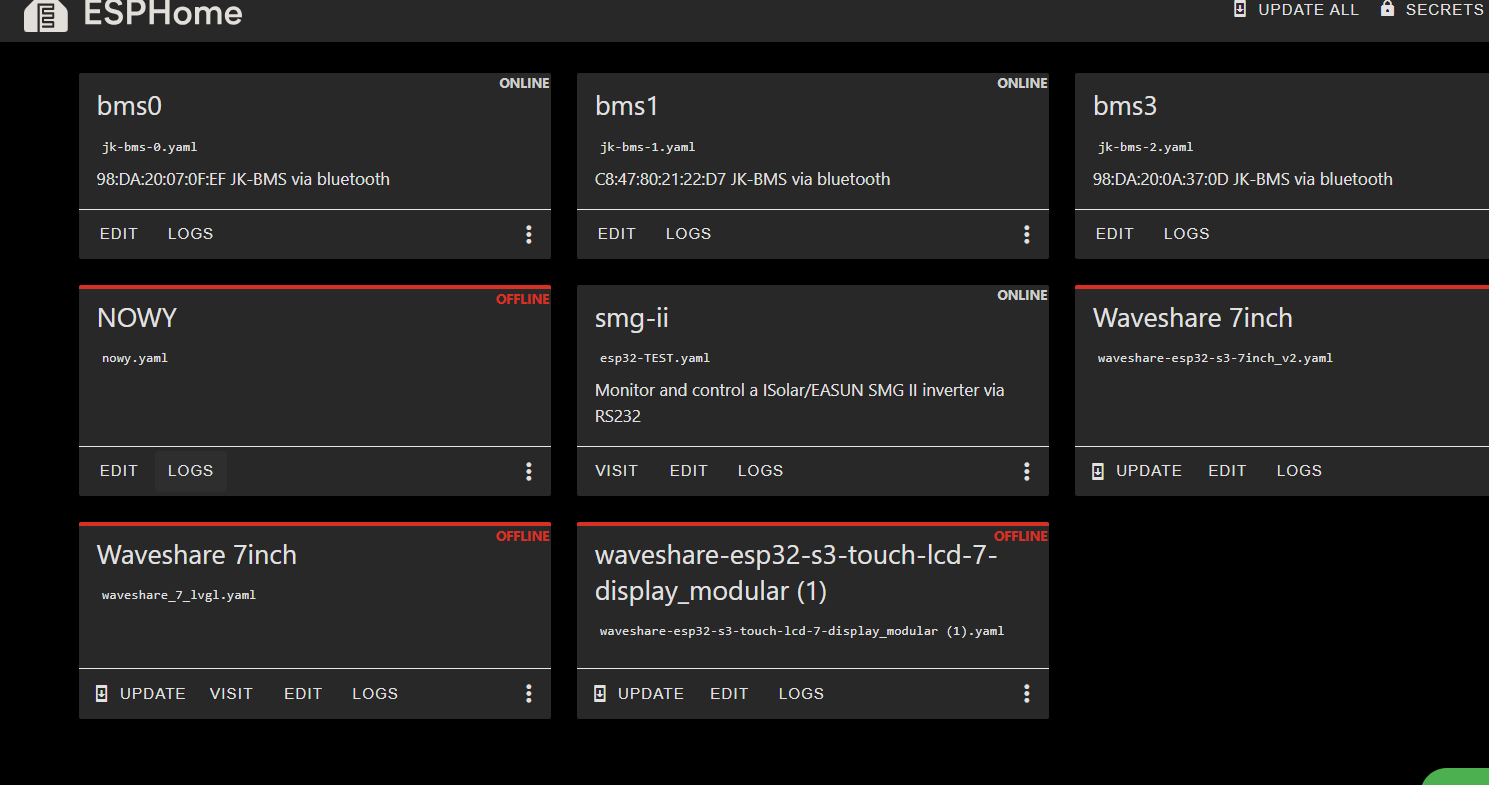
Task: Click bms1 description C8:47:80:21:22:D7
Action: click(742, 179)
